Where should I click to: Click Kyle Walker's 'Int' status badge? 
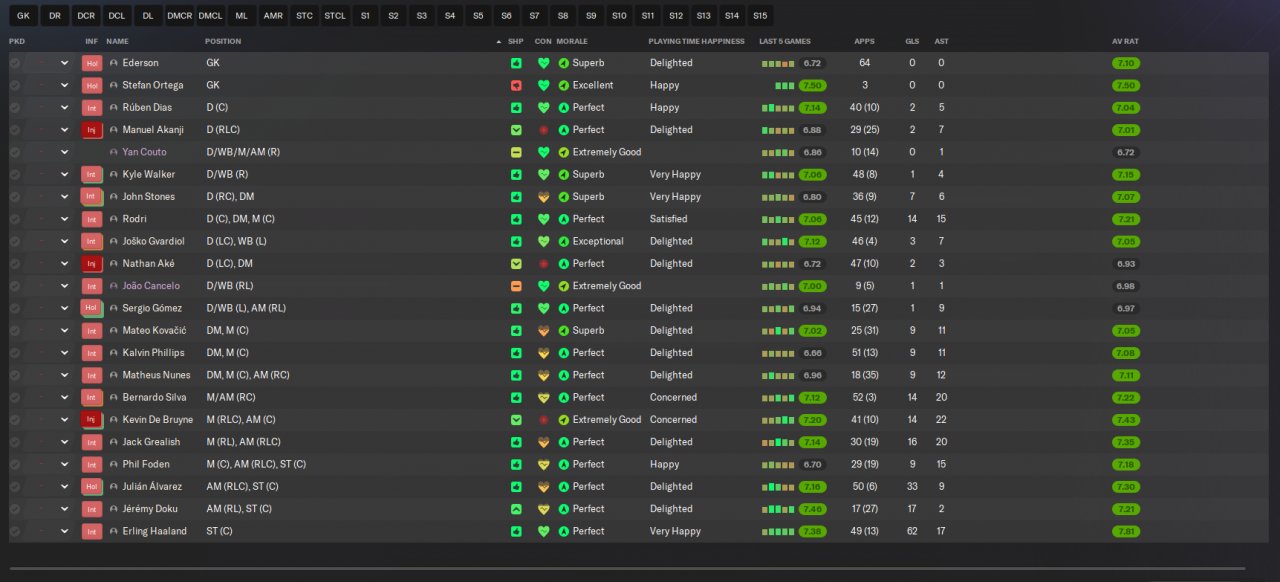(x=92, y=175)
